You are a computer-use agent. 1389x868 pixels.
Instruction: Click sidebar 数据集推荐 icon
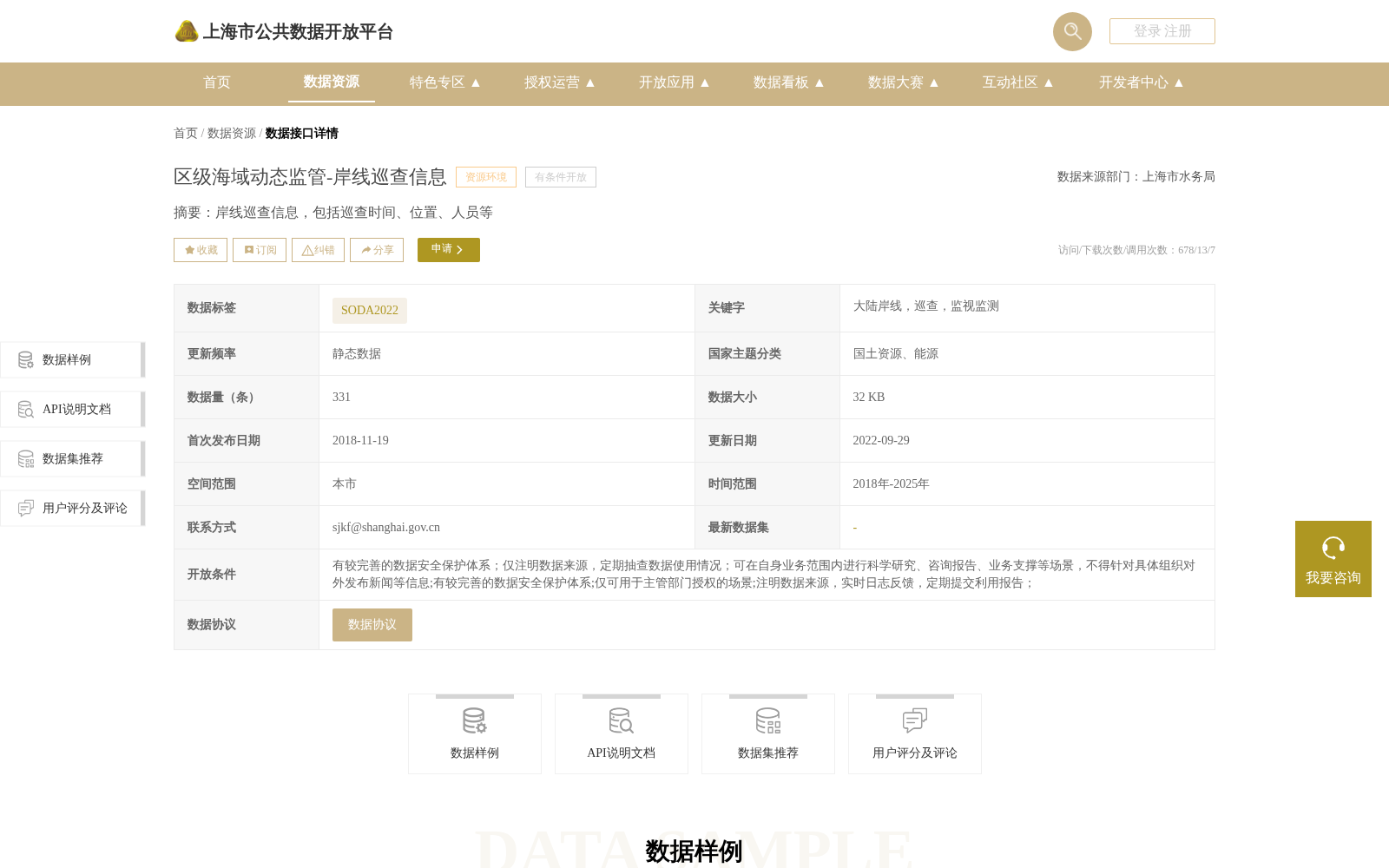(26, 458)
